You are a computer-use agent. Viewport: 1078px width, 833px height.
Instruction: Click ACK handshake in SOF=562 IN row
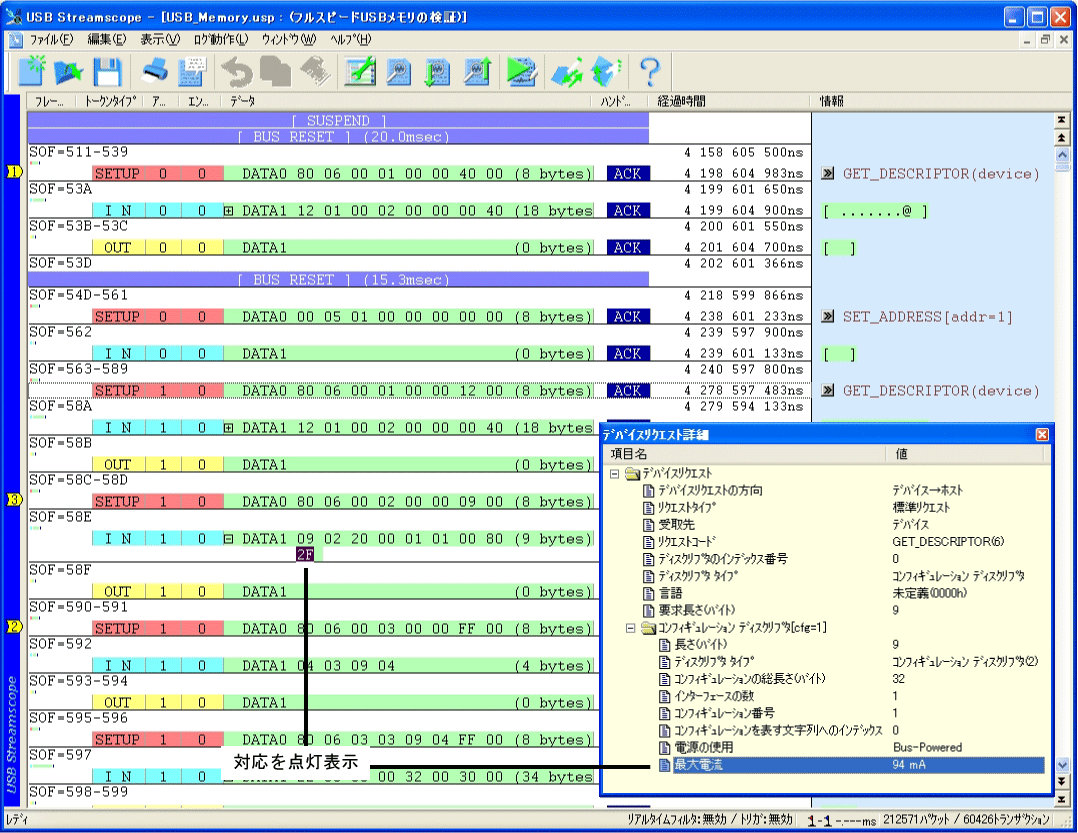click(x=628, y=353)
